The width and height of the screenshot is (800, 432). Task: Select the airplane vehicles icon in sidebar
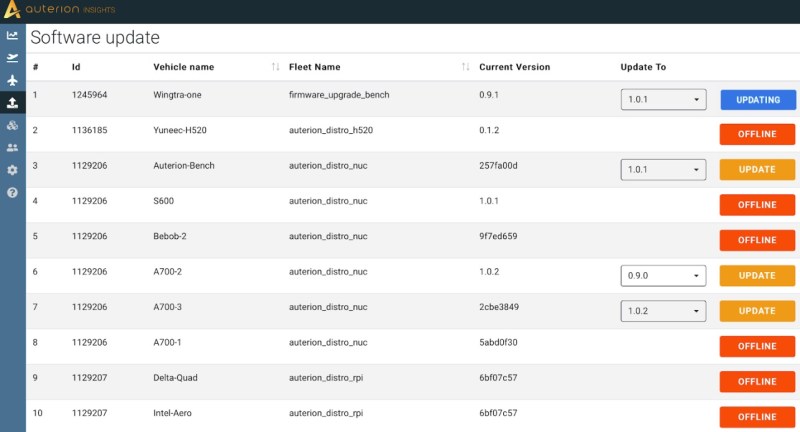[x=12, y=80]
